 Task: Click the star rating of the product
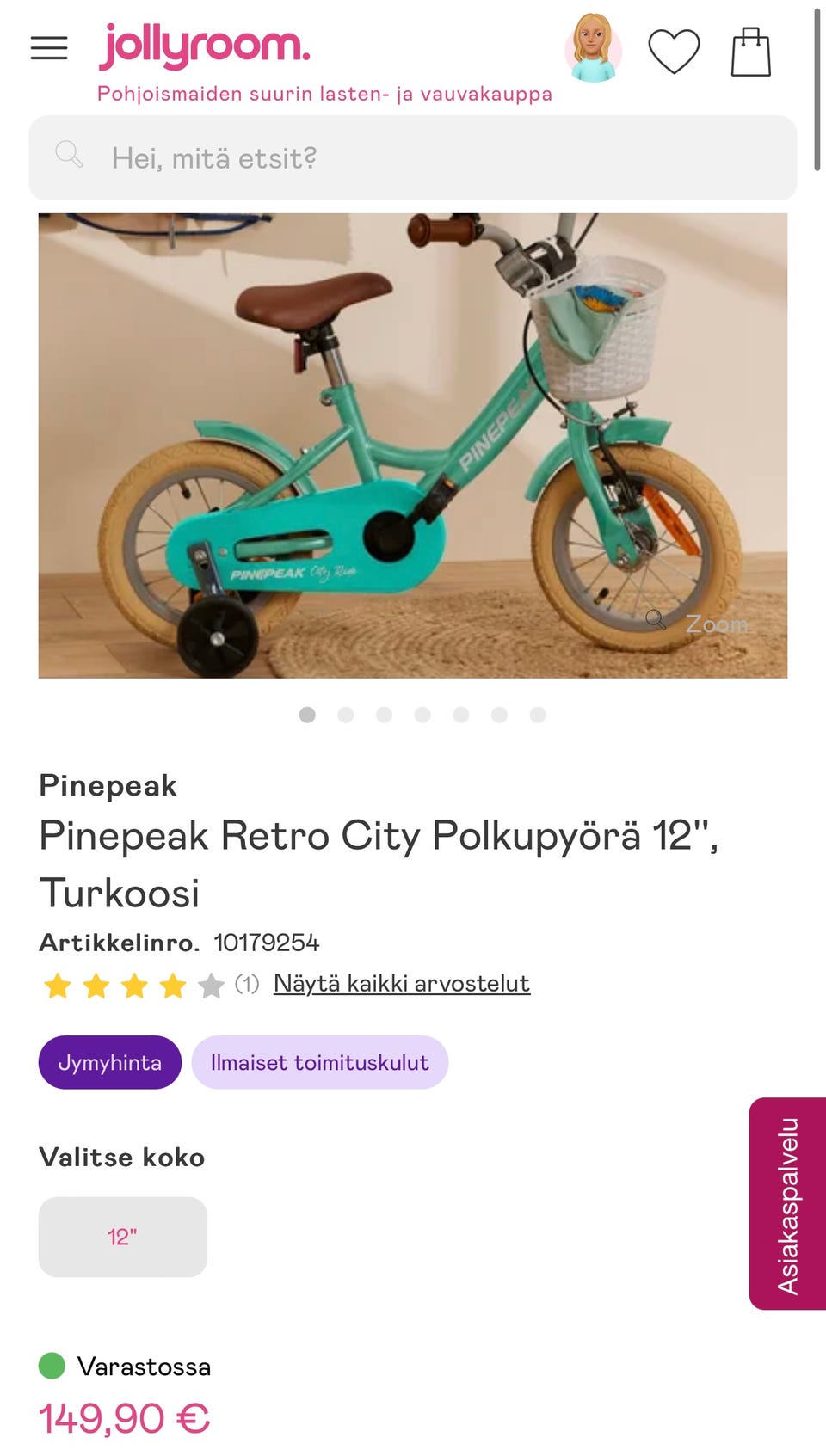point(134,986)
